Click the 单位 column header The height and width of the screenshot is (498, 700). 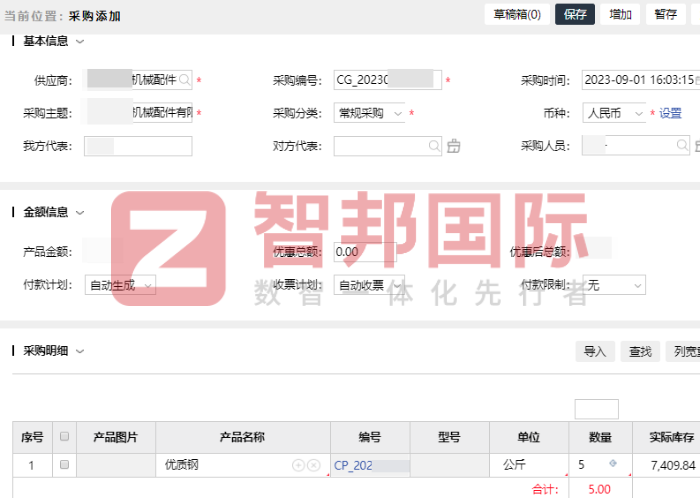coord(529,437)
